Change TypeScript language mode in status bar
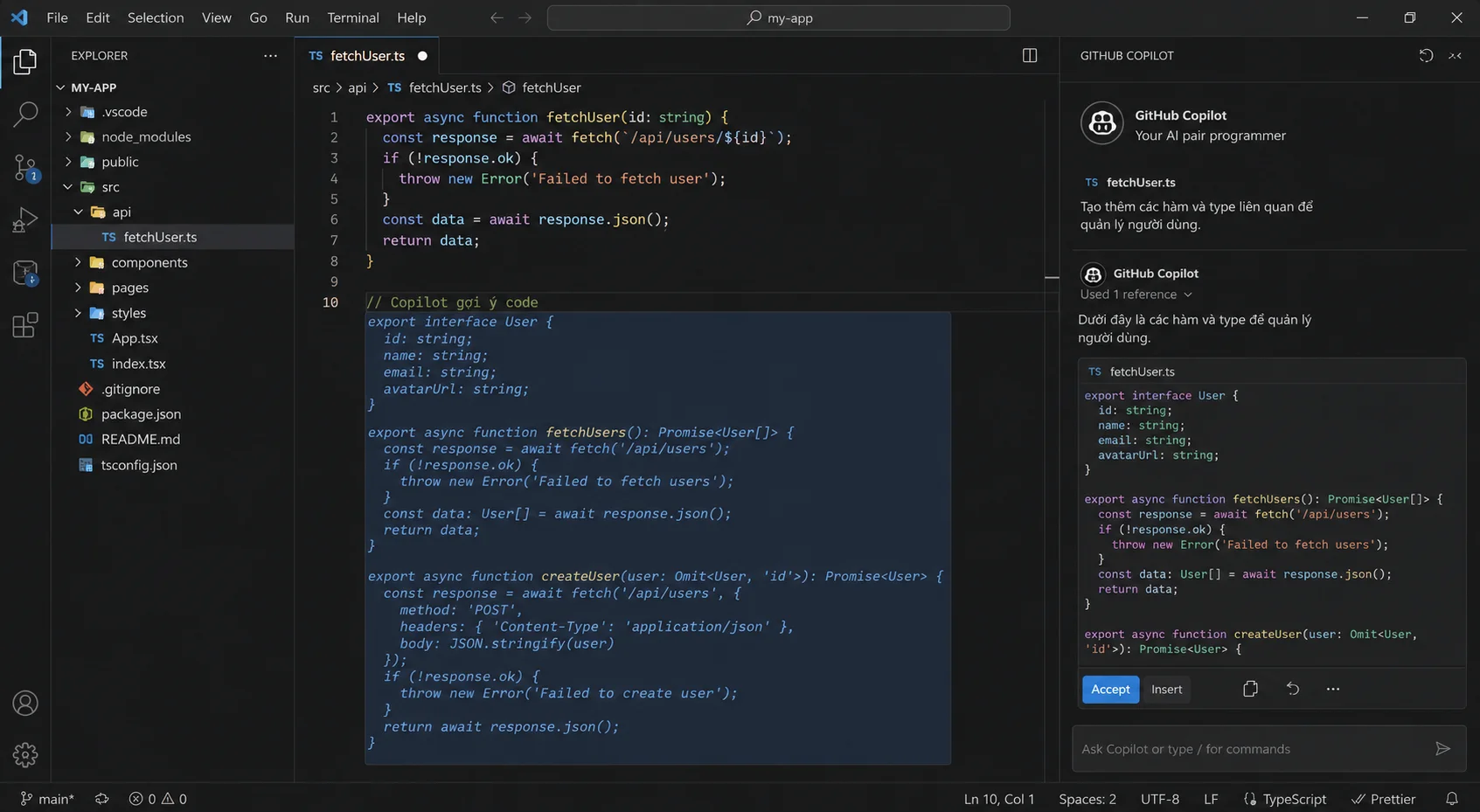The width and height of the screenshot is (1480, 812). (1285, 799)
